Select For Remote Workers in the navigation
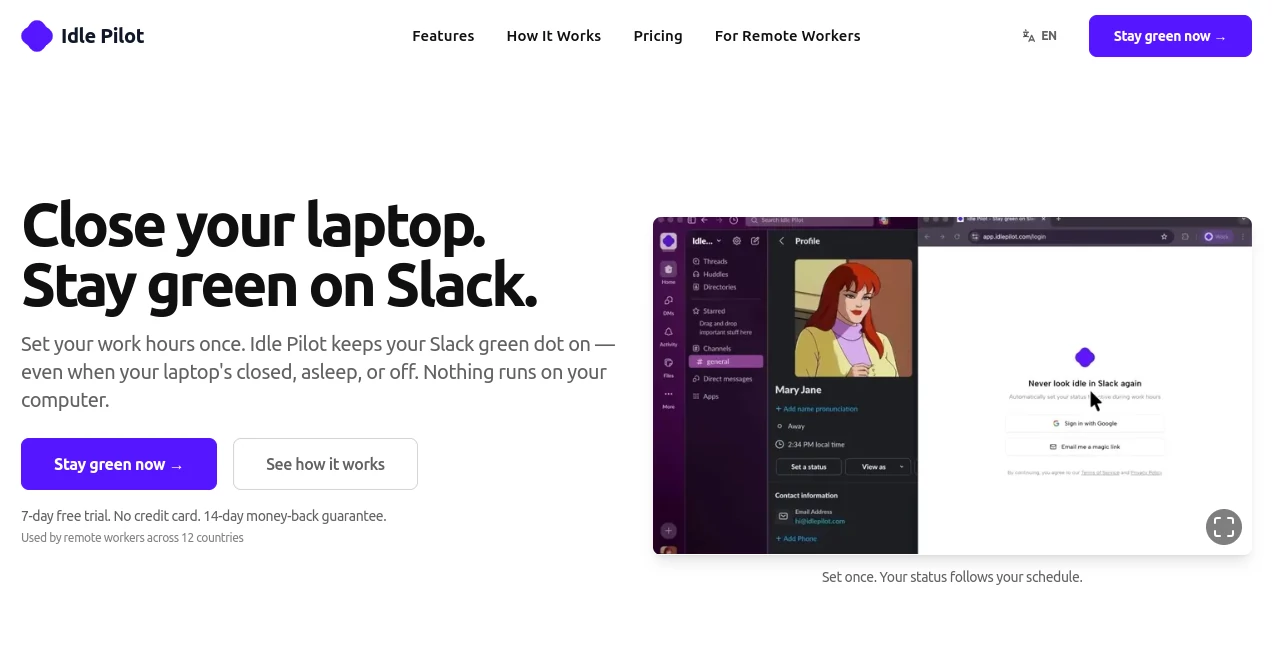1272x652 pixels. click(787, 36)
